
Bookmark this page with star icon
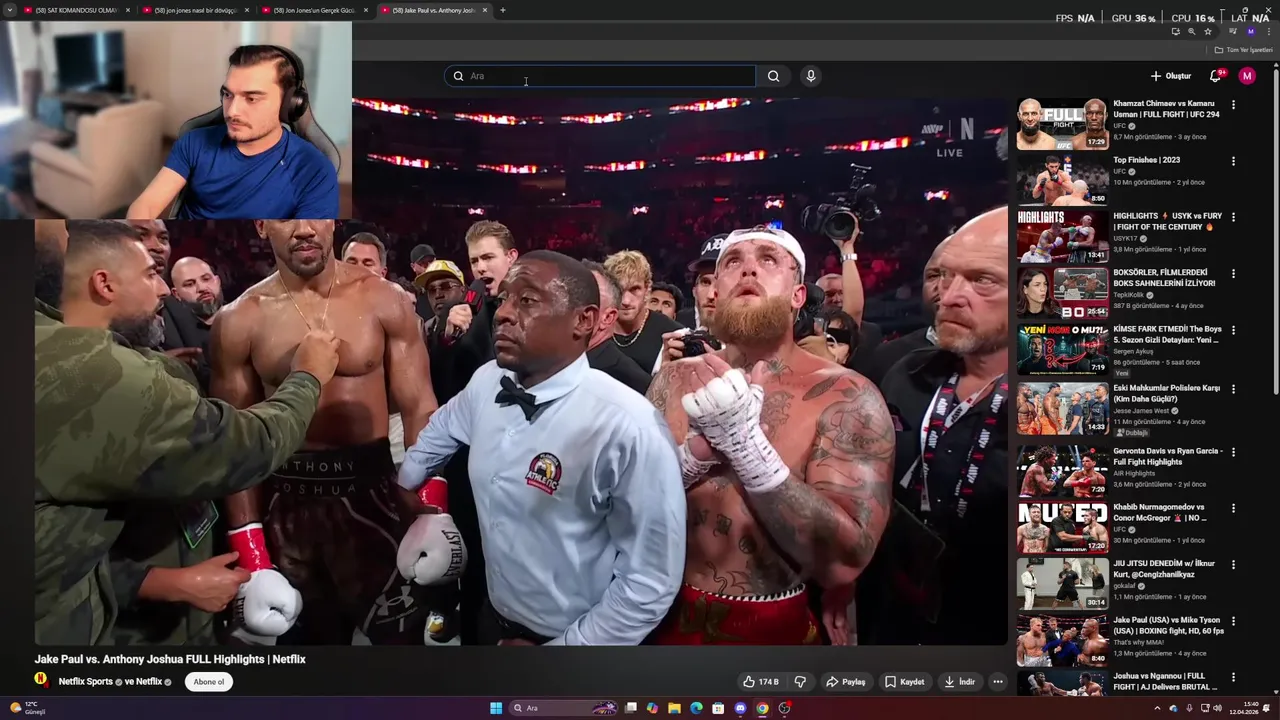tap(1208, 32)
